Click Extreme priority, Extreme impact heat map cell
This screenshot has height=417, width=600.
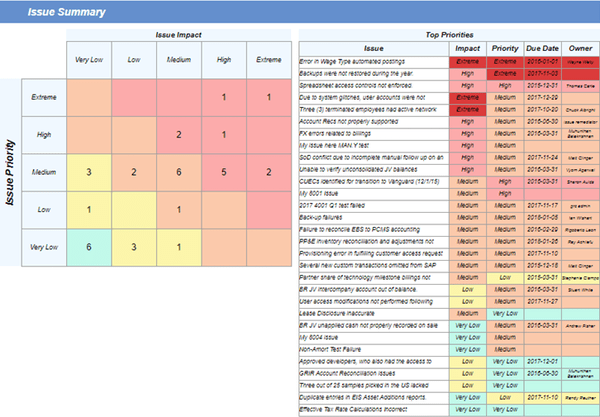[267, 97]
